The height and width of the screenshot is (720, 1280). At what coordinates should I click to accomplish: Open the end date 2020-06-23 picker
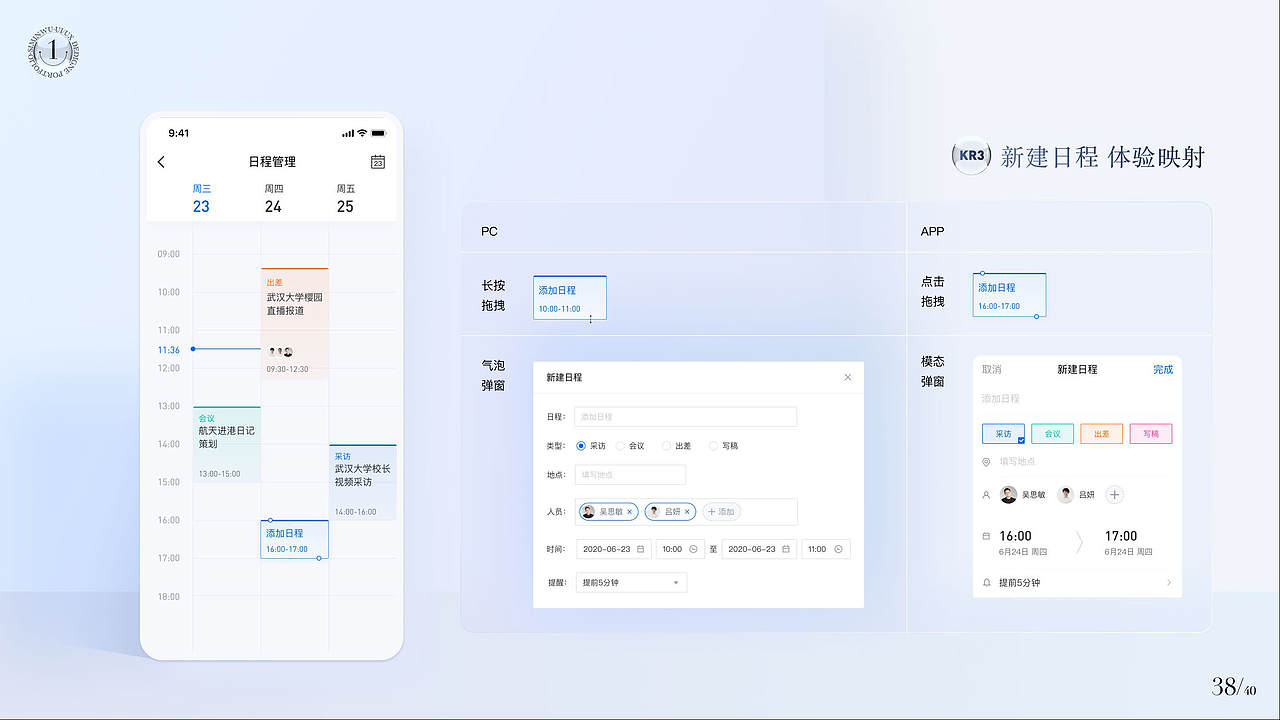[759, 549]
